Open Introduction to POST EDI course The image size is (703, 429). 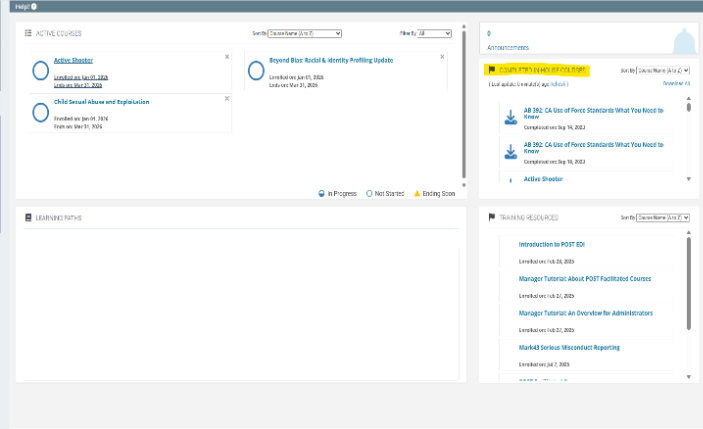pyautogui.click(x=555, y=244)
